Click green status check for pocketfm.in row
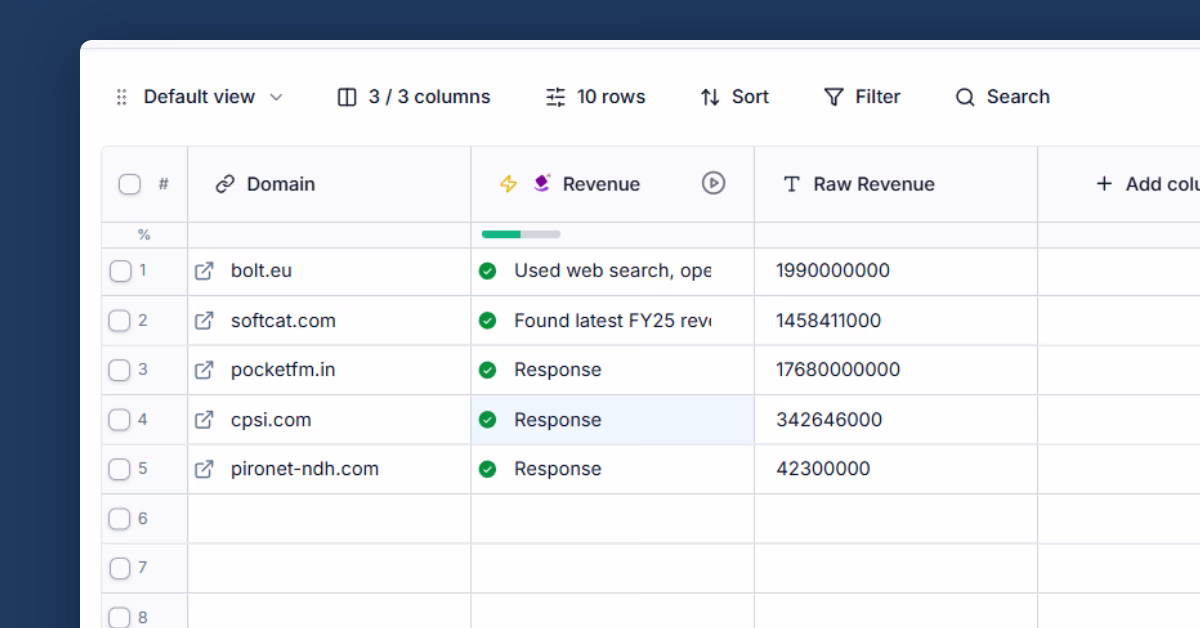The image size is (1200, 628). pyautogui.click(x=488, y=370)
